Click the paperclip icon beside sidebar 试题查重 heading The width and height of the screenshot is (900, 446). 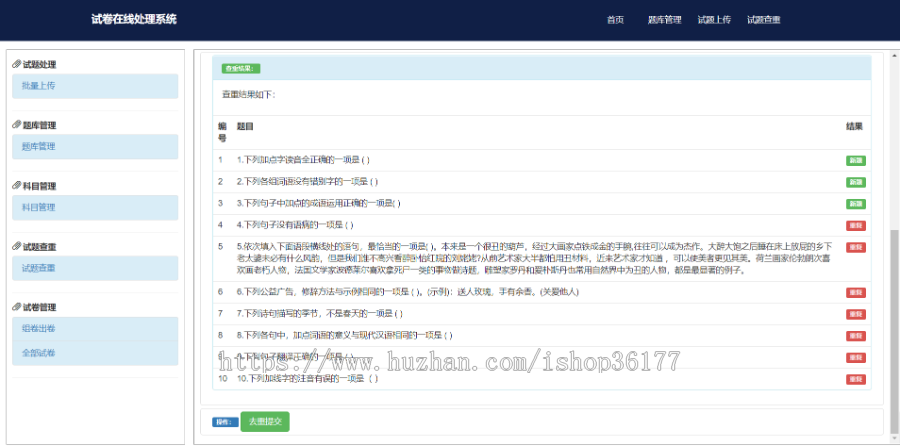[x=17, y=247]
